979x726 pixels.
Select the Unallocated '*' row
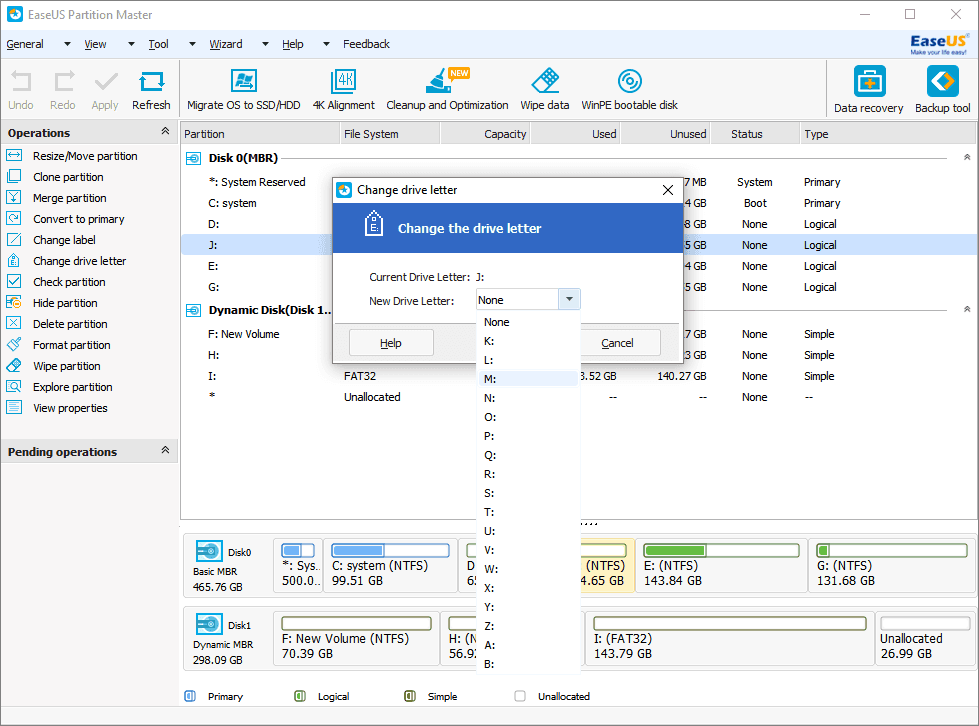(579, 398)
